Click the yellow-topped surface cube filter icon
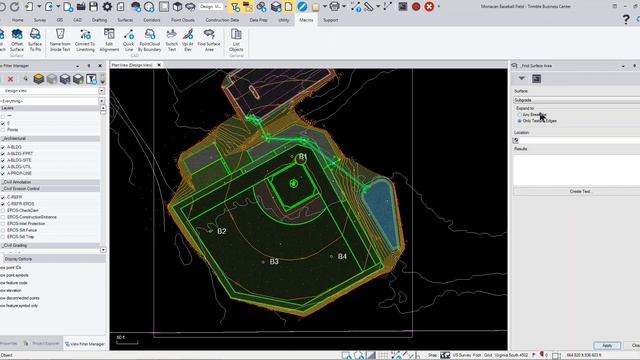The height and width of the screenshot is (360, 640). click(x=39, y=79)
